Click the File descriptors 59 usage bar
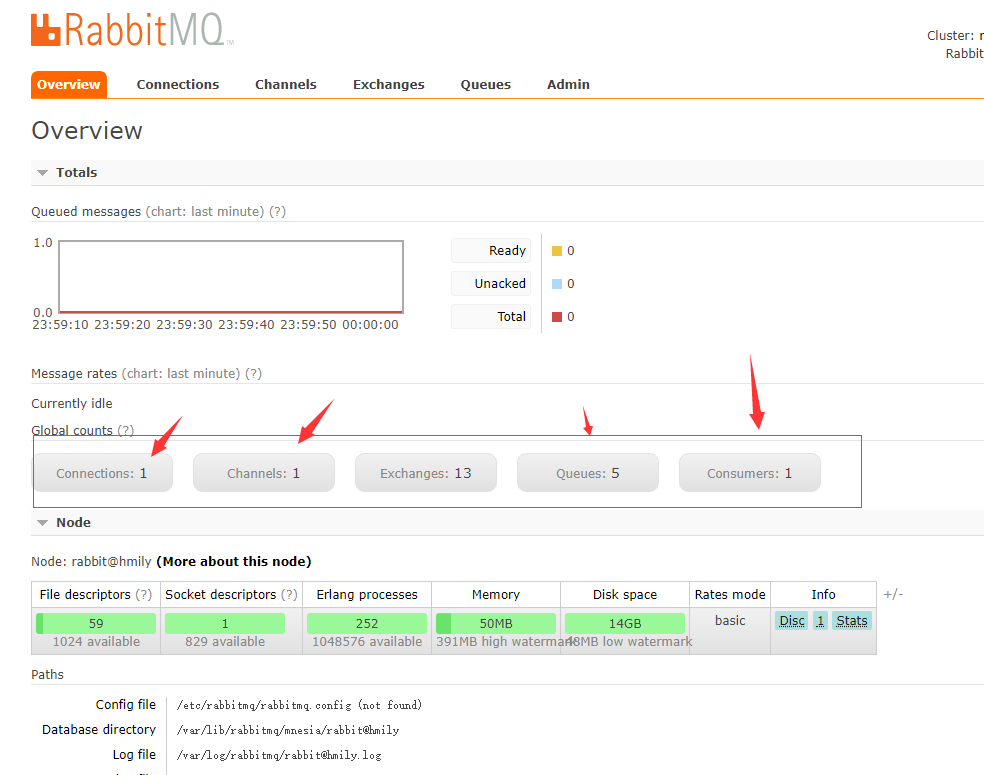The width and height of the screenshot is (984, 775). [96, 623]
